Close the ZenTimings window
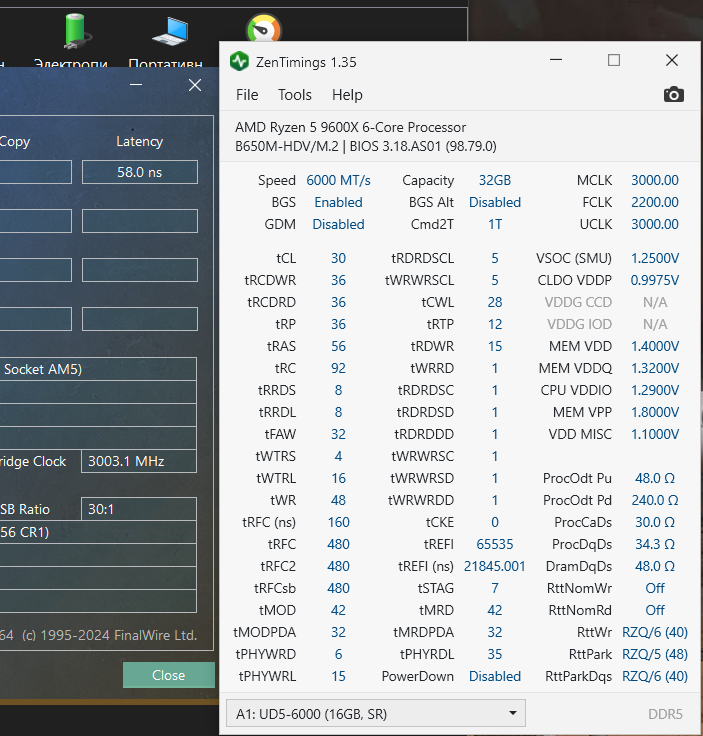This screenshot has width=703, height=736. 672,60
